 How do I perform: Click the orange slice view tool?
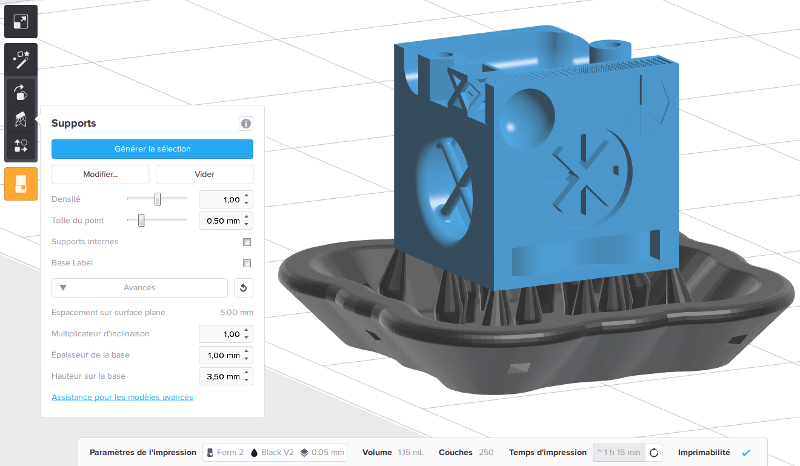pyautogui.click(x=21, y=184)
